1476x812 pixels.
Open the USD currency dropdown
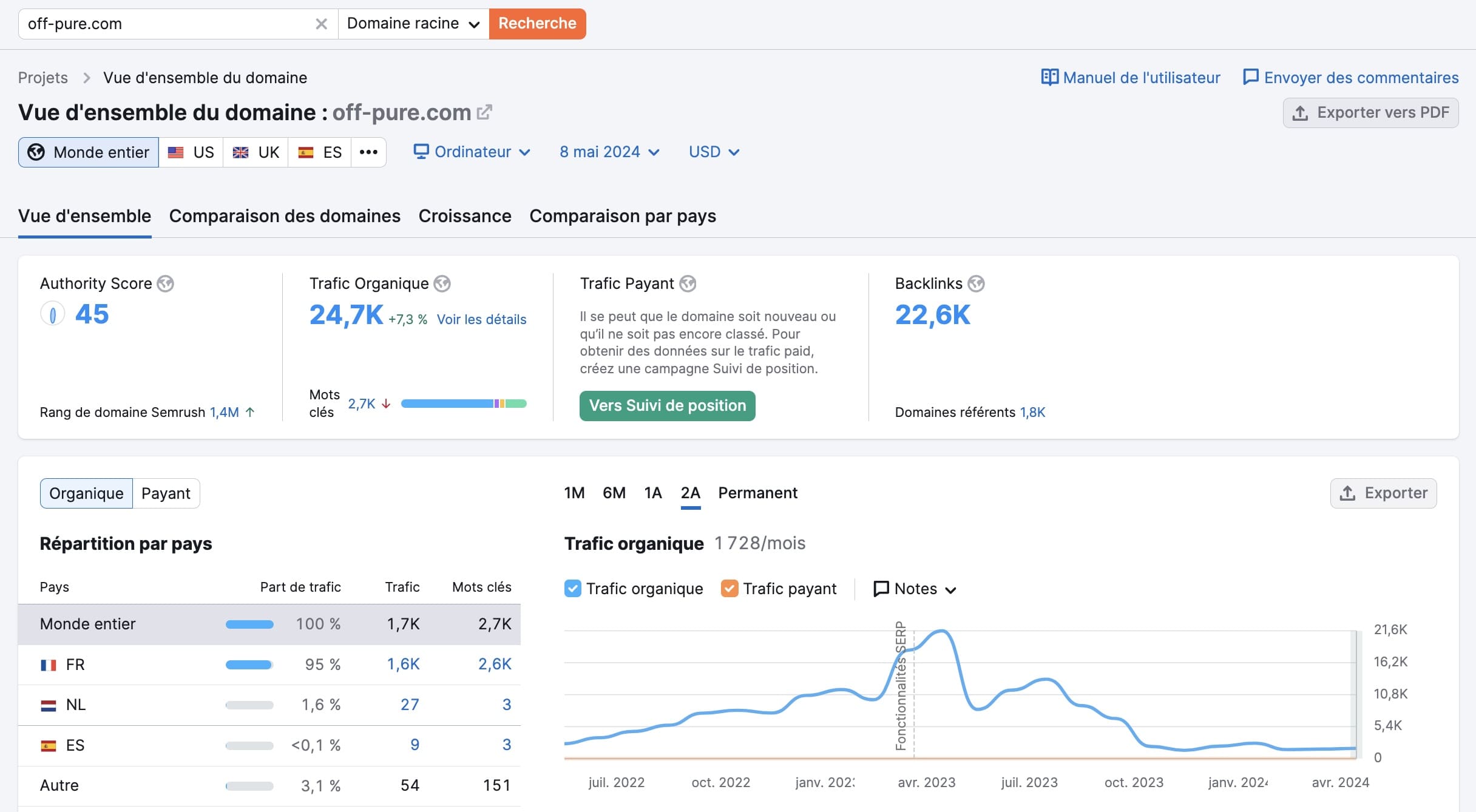pyautogui.click(x=714, y=152)
